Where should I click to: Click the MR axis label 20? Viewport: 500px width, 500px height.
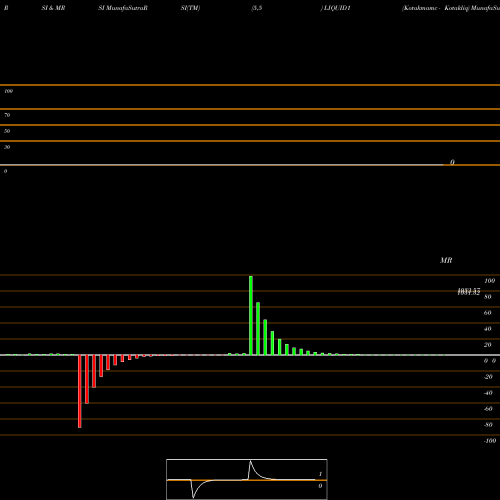tap(488, 345)
